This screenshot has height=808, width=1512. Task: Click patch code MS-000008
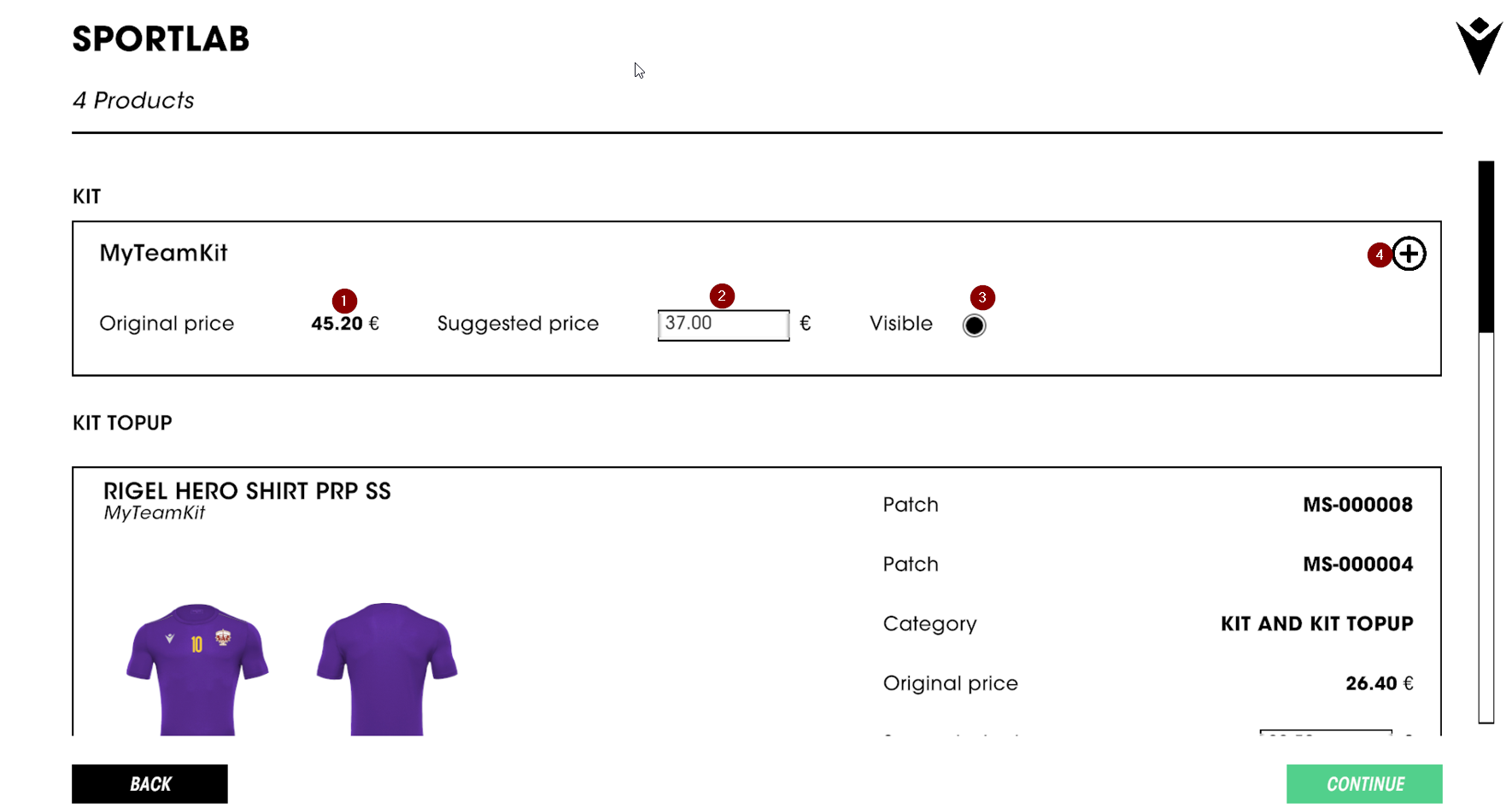click(1357, 505)
